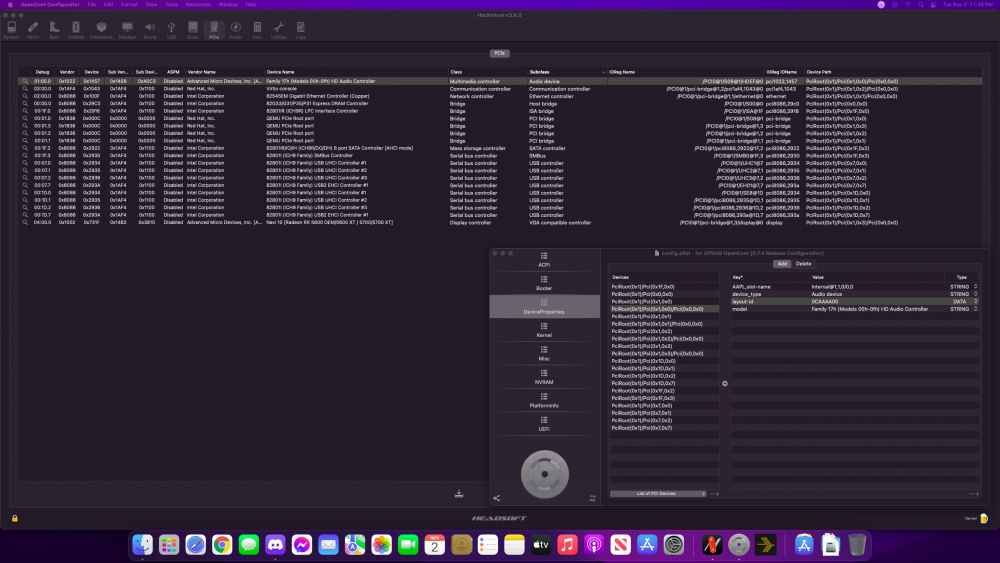Open the Trash in the Dock
This screenshot has width=1000, height=563.
[x=857, y=545]
